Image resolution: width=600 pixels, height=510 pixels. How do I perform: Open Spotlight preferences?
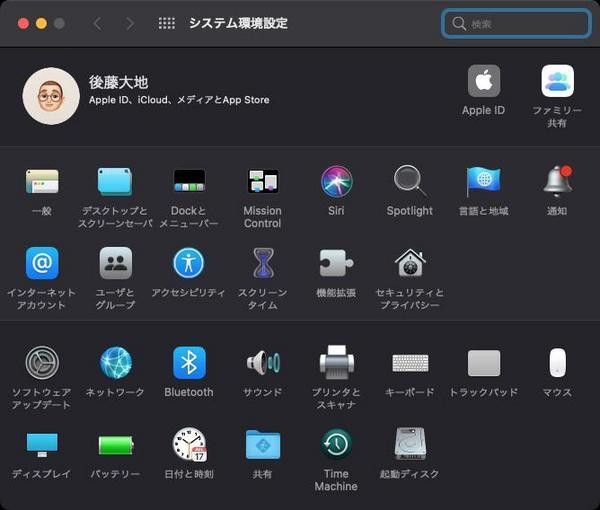point(410,181)
